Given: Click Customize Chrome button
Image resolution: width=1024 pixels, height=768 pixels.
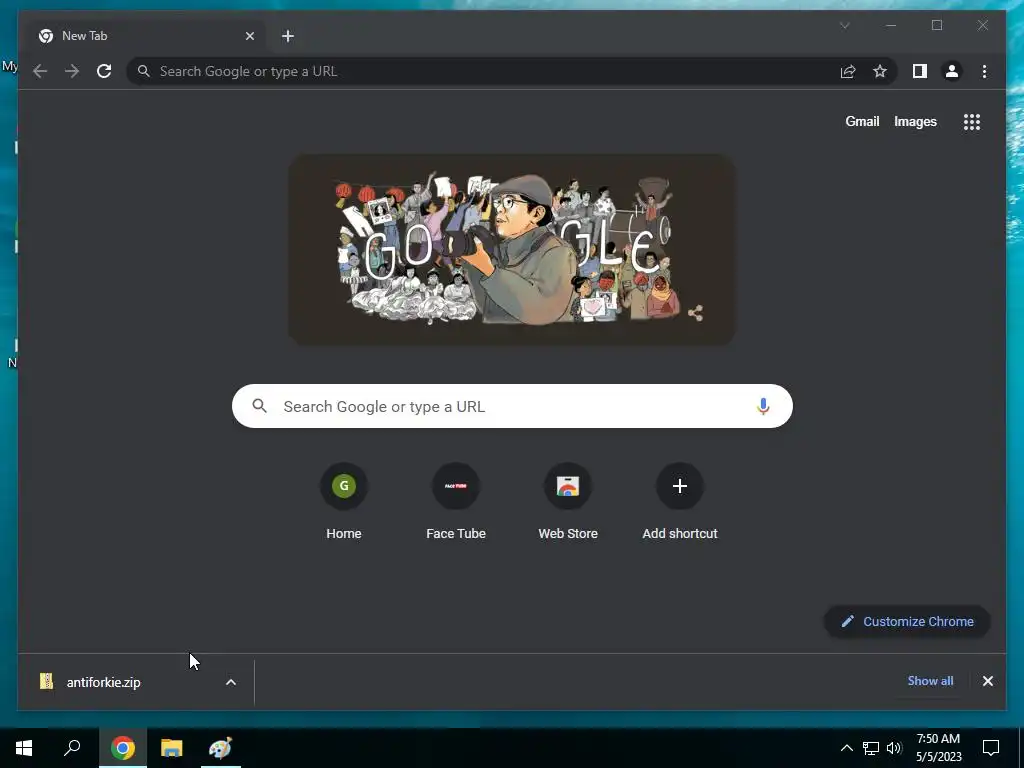Looking at the screenshot, I should [907, 622].
